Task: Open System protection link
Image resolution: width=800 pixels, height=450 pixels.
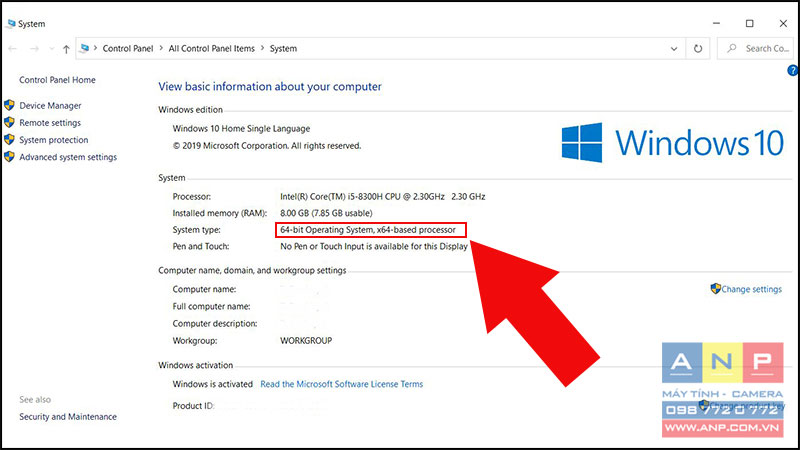Action: tap(54, 140)
